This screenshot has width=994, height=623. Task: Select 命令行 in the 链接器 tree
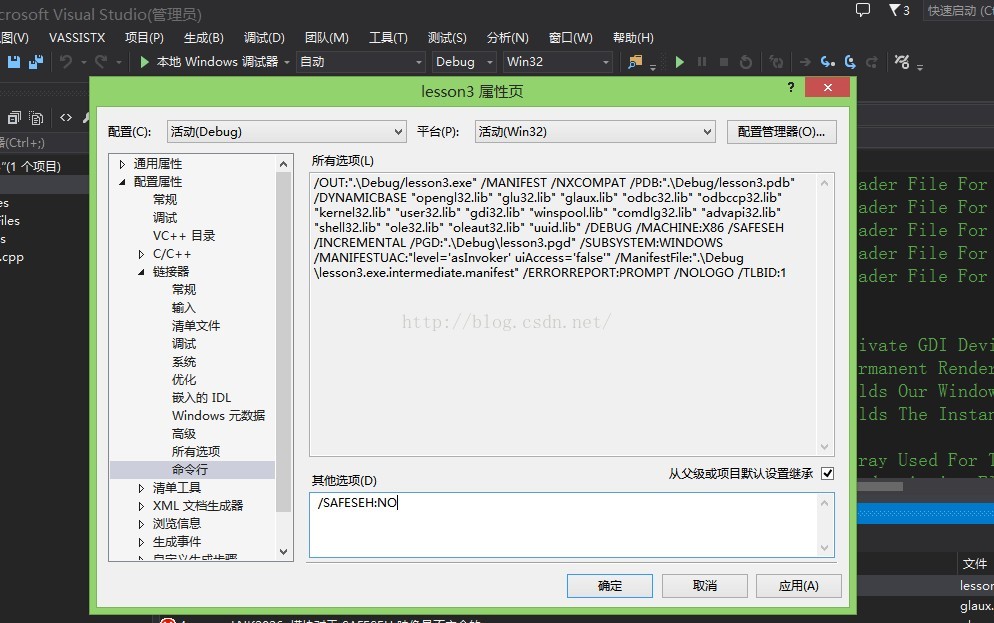[x=190, y=470]
